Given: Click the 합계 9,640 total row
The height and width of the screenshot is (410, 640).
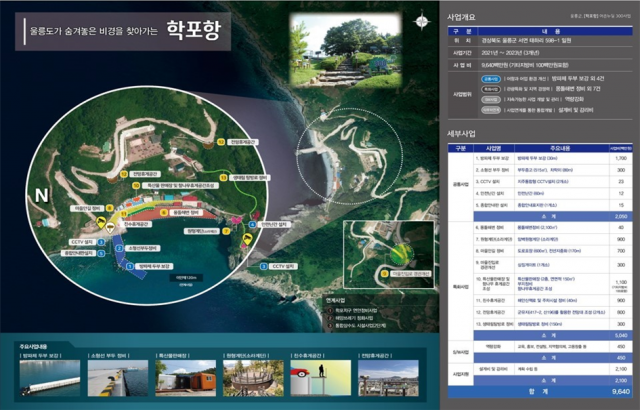Looking at the screenshot, I should 541,394.
